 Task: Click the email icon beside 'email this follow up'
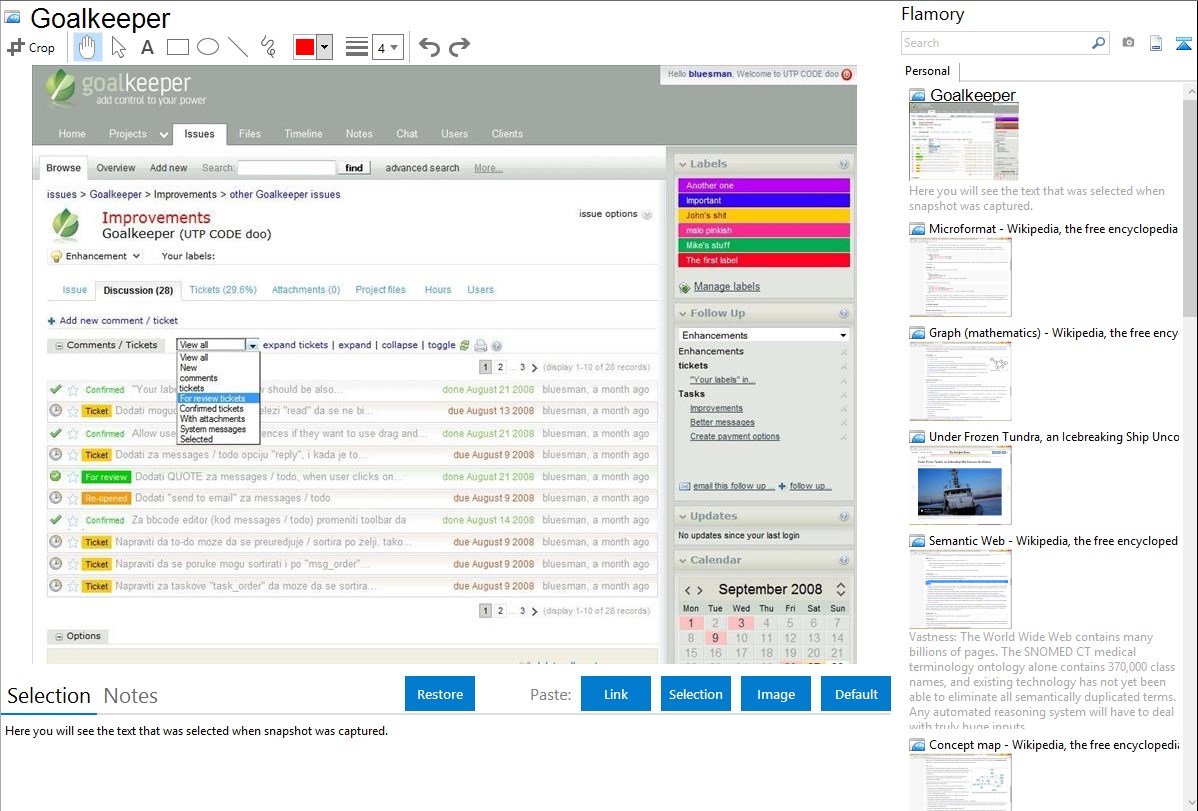tap(685, 486)
